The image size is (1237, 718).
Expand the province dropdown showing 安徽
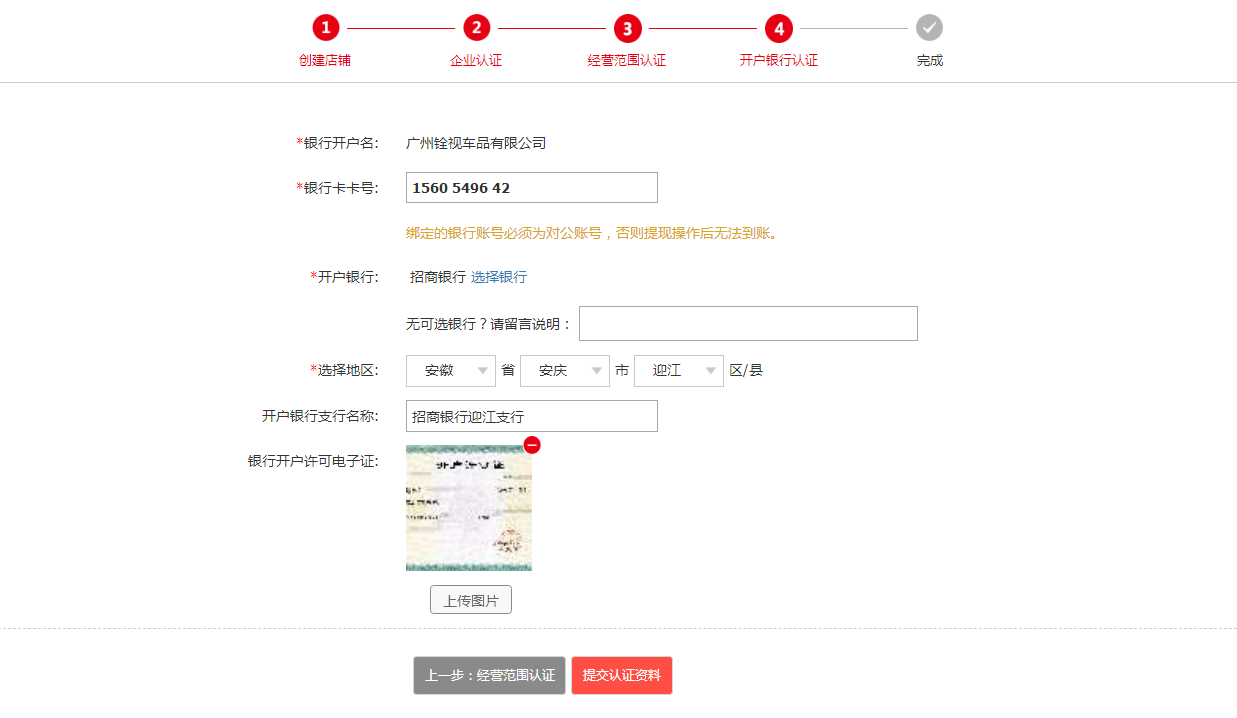[451, 370]
